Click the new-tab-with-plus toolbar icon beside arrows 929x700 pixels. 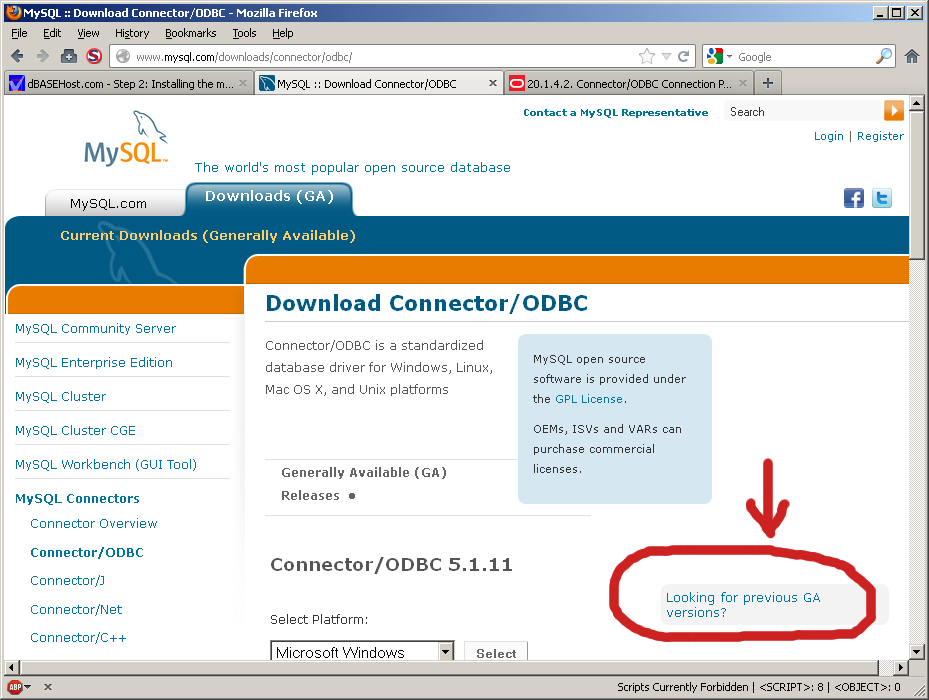[x=69, y=56]
